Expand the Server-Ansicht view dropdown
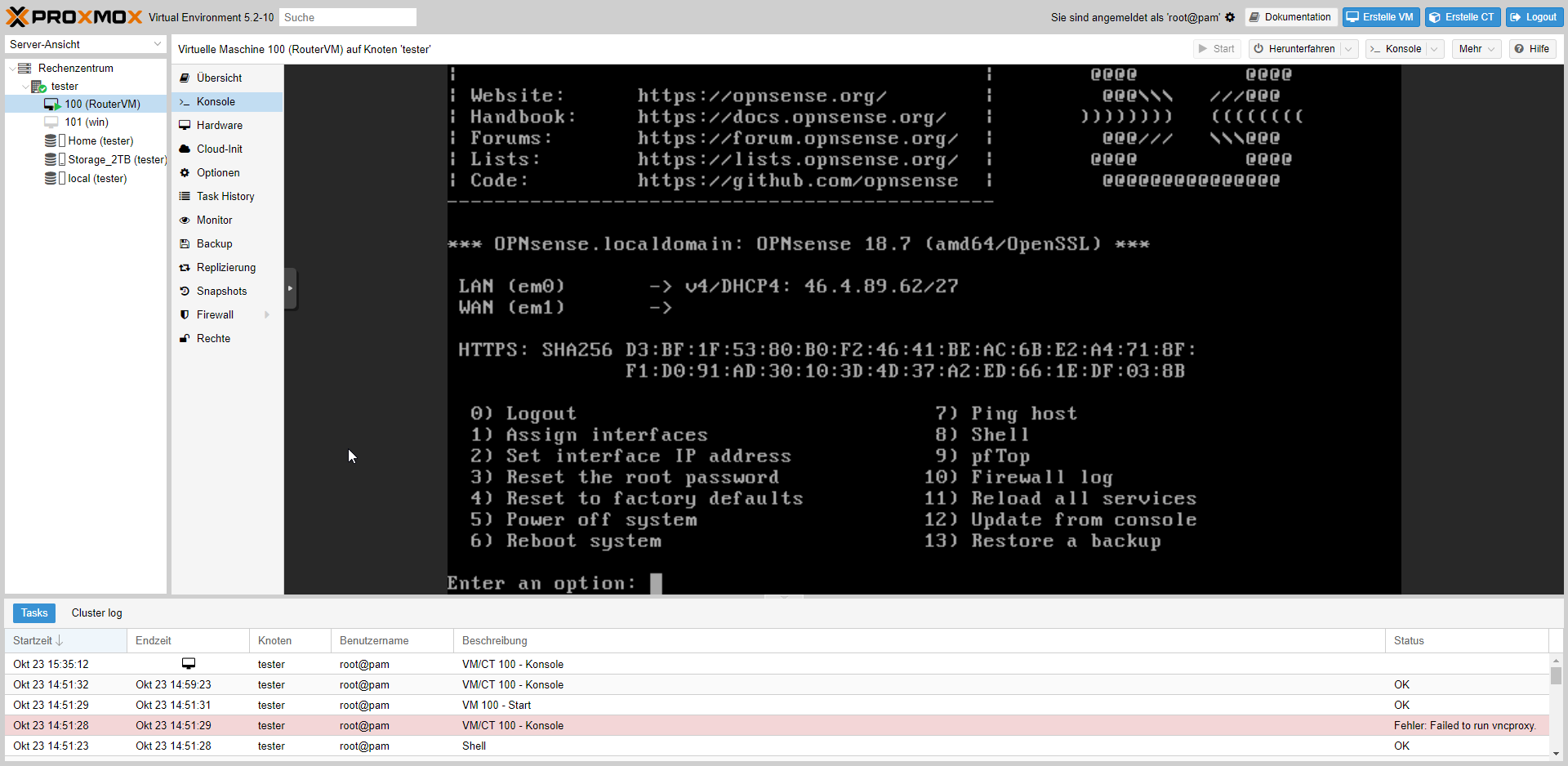The height and width of the screenshot is (766, 1568). [x=157, y=45]
